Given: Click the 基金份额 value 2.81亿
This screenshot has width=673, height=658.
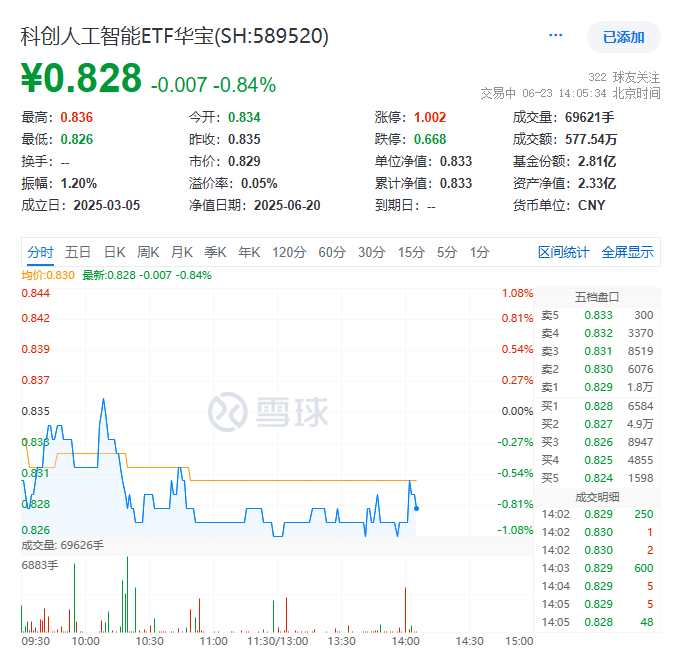Looking at the screenshot, I should click(597, 161).
